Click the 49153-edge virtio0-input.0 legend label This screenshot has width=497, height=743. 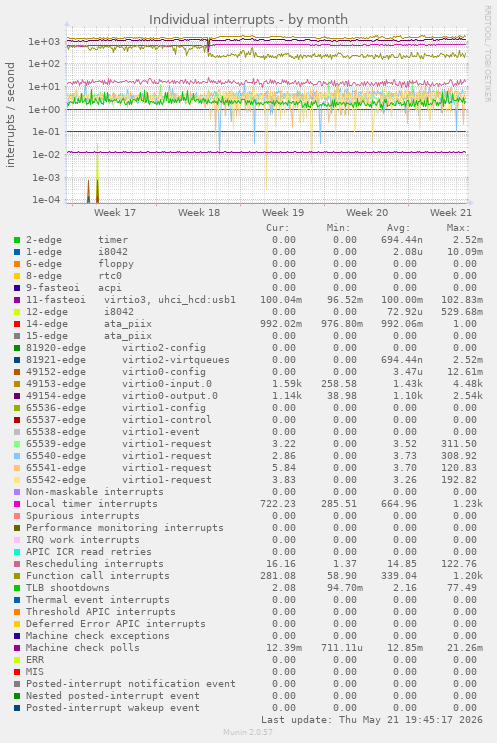point(119,384)
